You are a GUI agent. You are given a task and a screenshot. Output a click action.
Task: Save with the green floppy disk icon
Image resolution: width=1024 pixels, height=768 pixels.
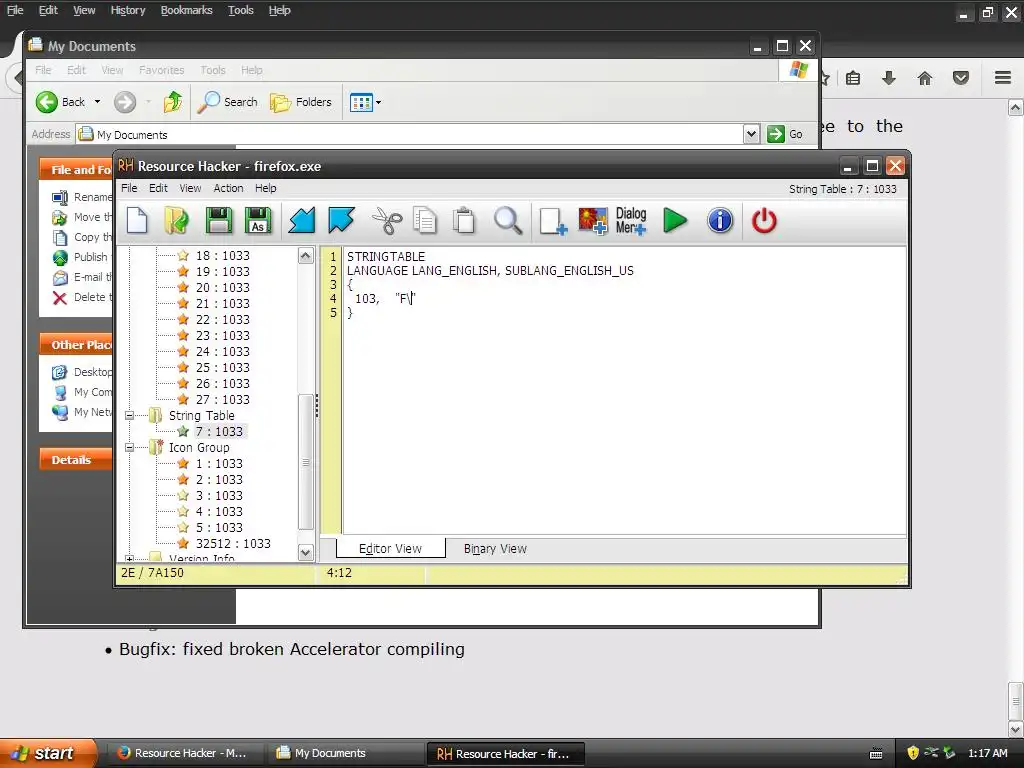pyautogui.click(x=219, y=221)
